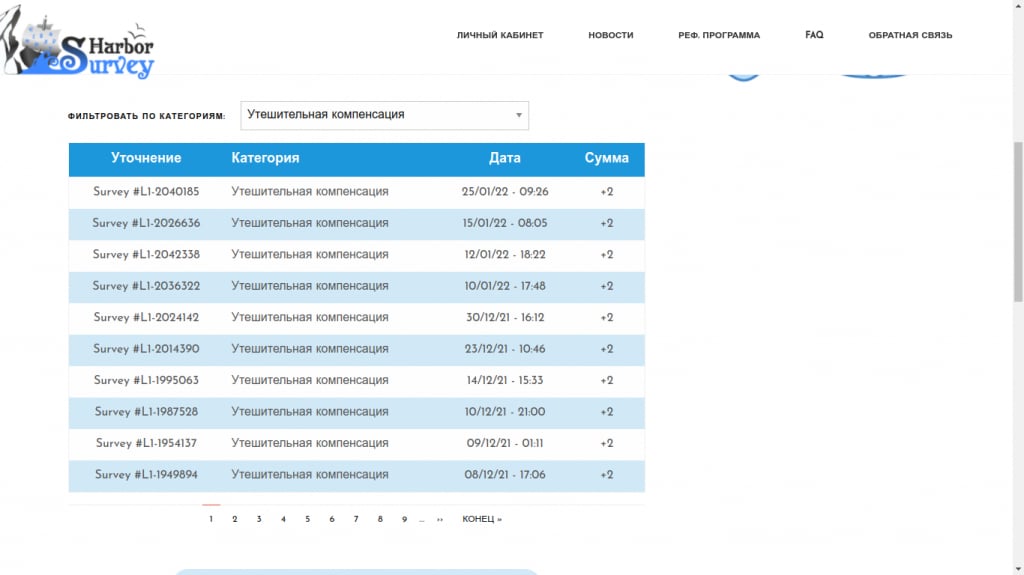Click Категория column header
Screen dimensions: 1024x575
265,158
